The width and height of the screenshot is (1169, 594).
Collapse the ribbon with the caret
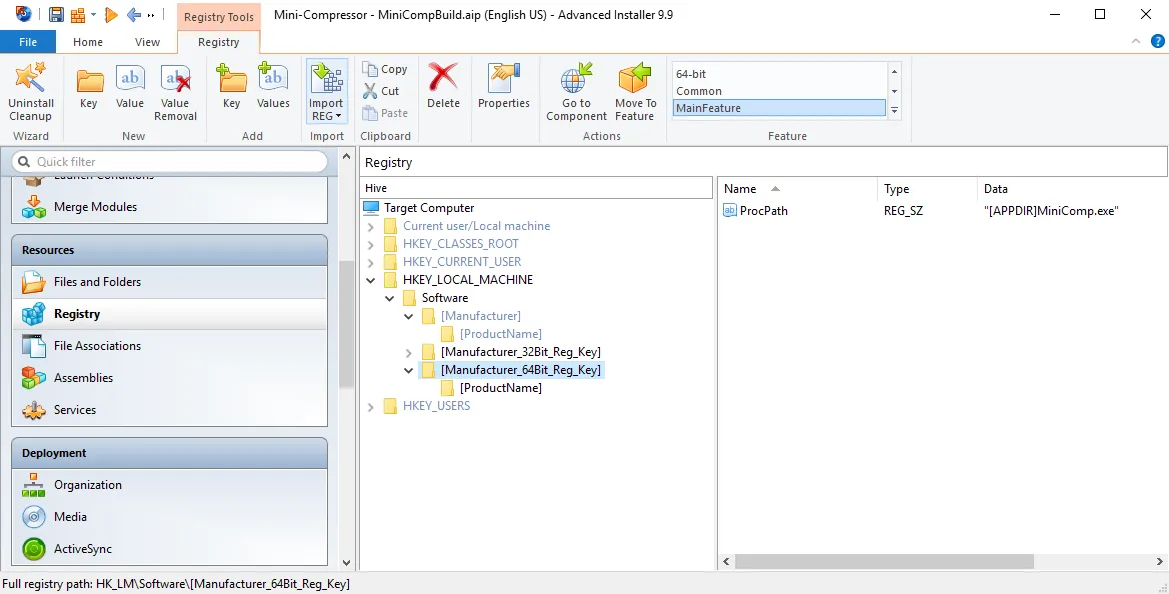(1136, 42)
